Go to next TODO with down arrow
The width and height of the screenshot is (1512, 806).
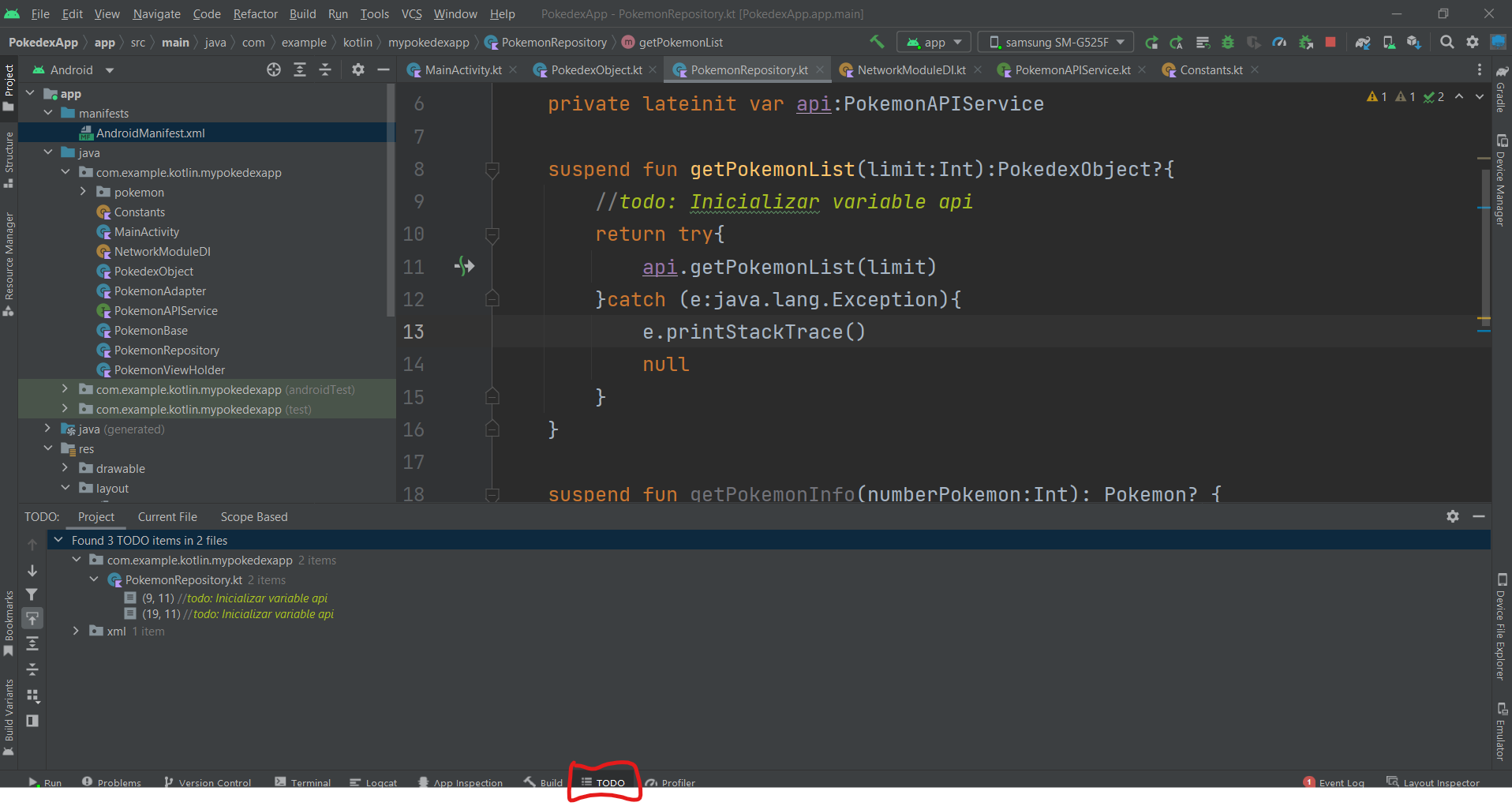click(32, 570)
